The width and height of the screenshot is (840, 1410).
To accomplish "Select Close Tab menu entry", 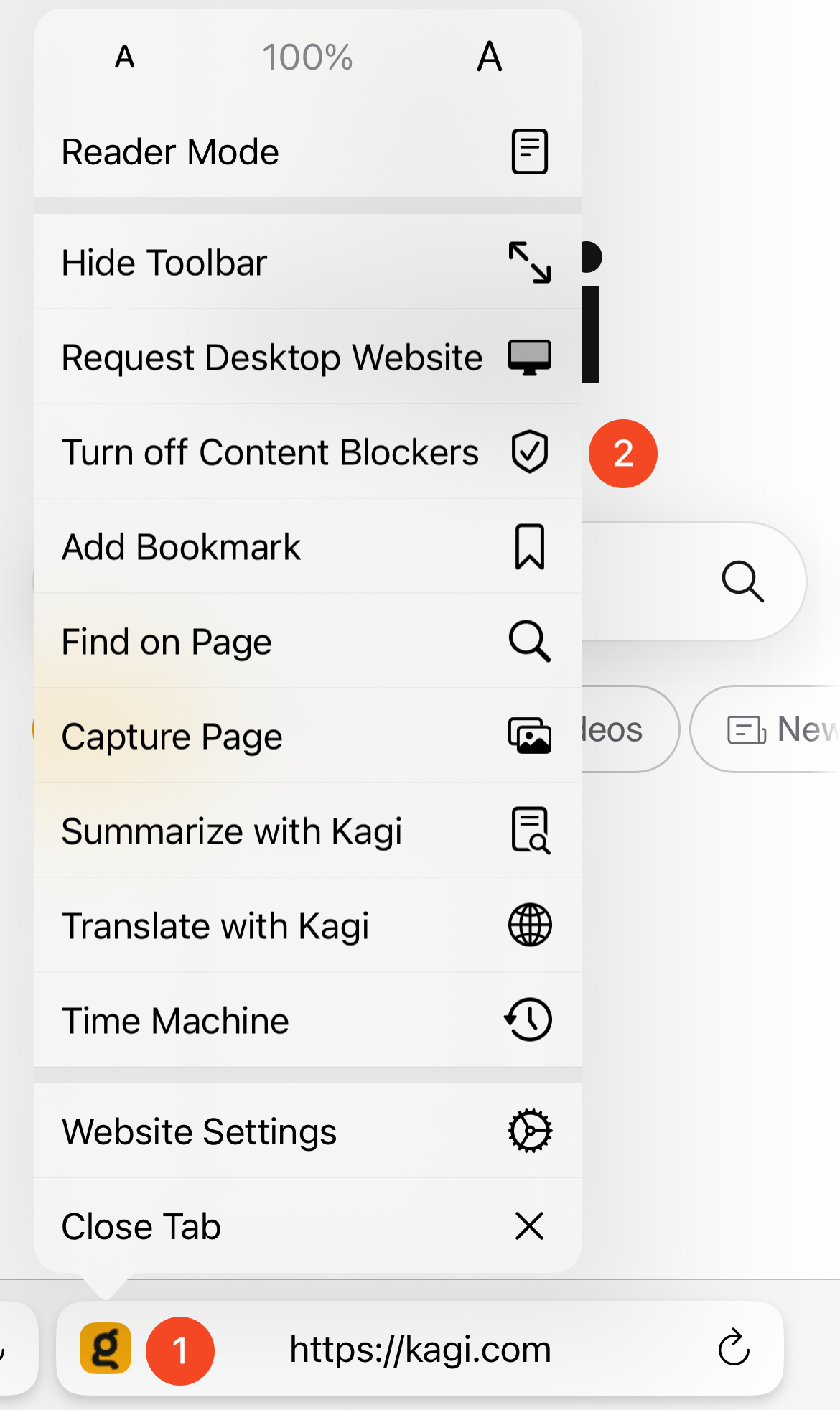I will click(x=308, y=1225).
